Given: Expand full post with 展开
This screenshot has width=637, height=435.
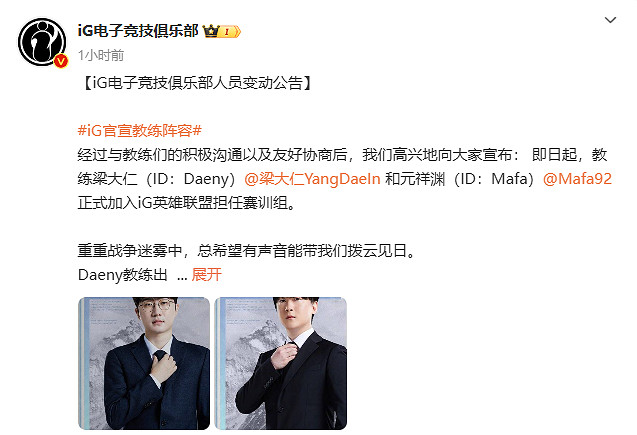Looking at the screenshot, I should 206,275.
